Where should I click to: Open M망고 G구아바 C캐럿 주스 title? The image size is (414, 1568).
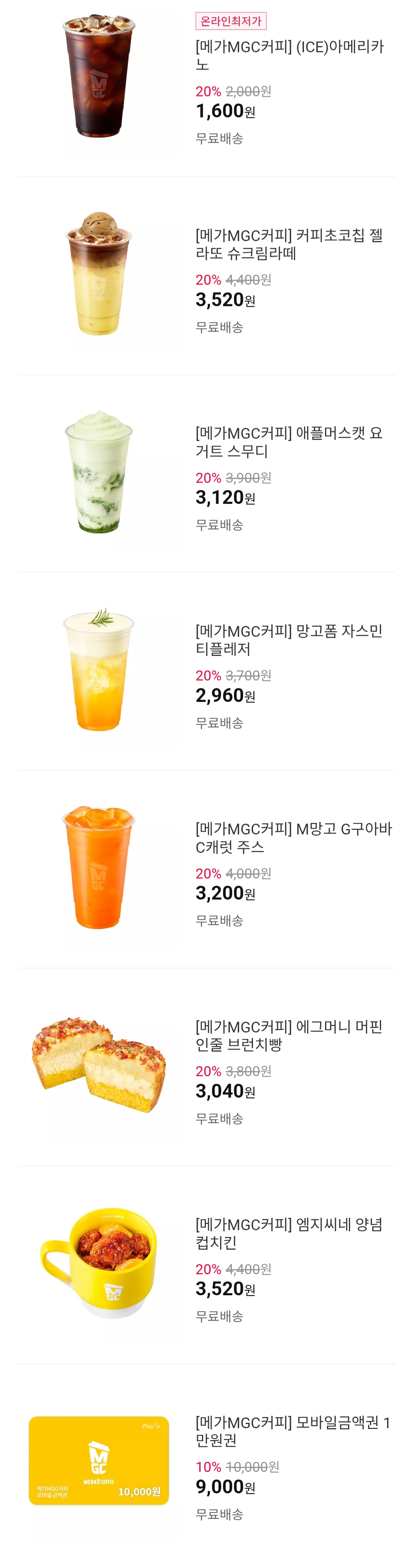(294, 837)
